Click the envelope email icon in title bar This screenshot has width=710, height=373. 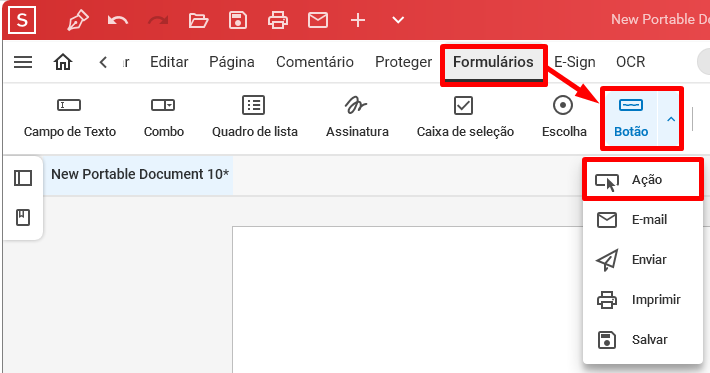coord(318,20)
